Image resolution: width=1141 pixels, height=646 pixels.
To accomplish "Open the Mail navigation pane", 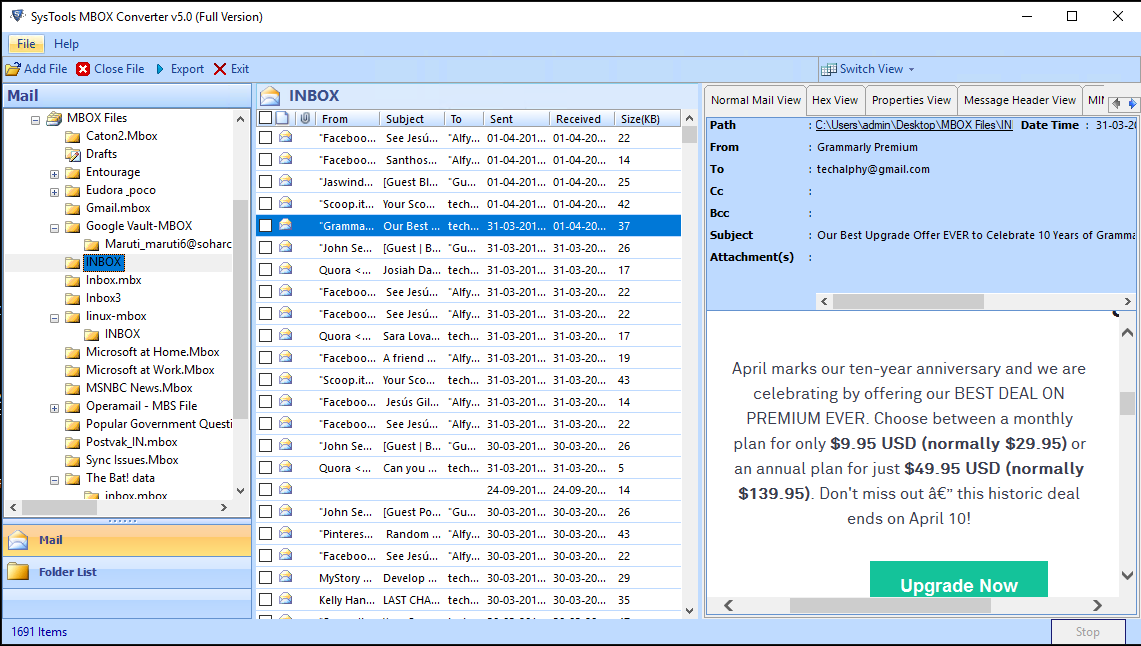I will (127, 540).
